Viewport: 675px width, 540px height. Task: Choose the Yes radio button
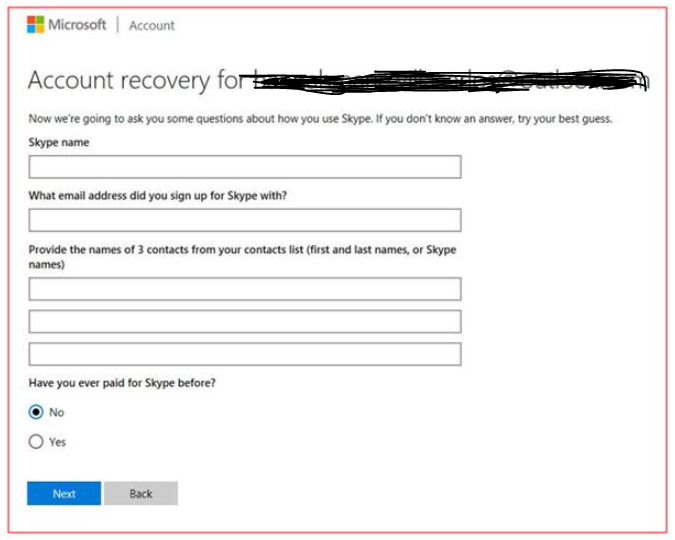click(36, 442)
